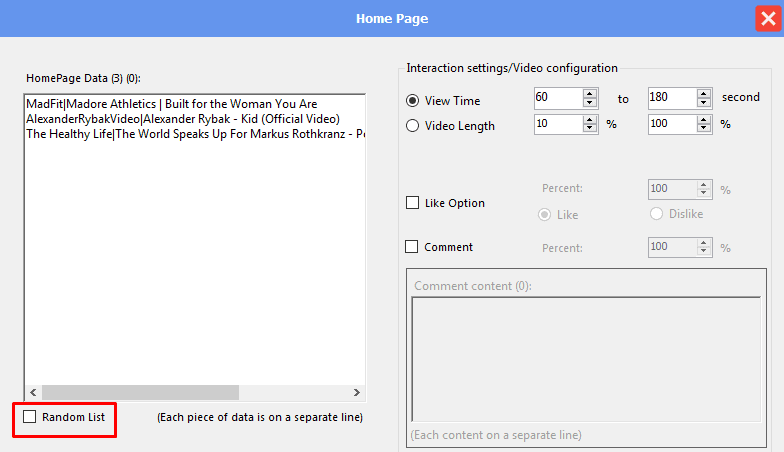784x452 pixels.
Task: Choose the Dislike radio option
Action: click(x=656, y=214)
